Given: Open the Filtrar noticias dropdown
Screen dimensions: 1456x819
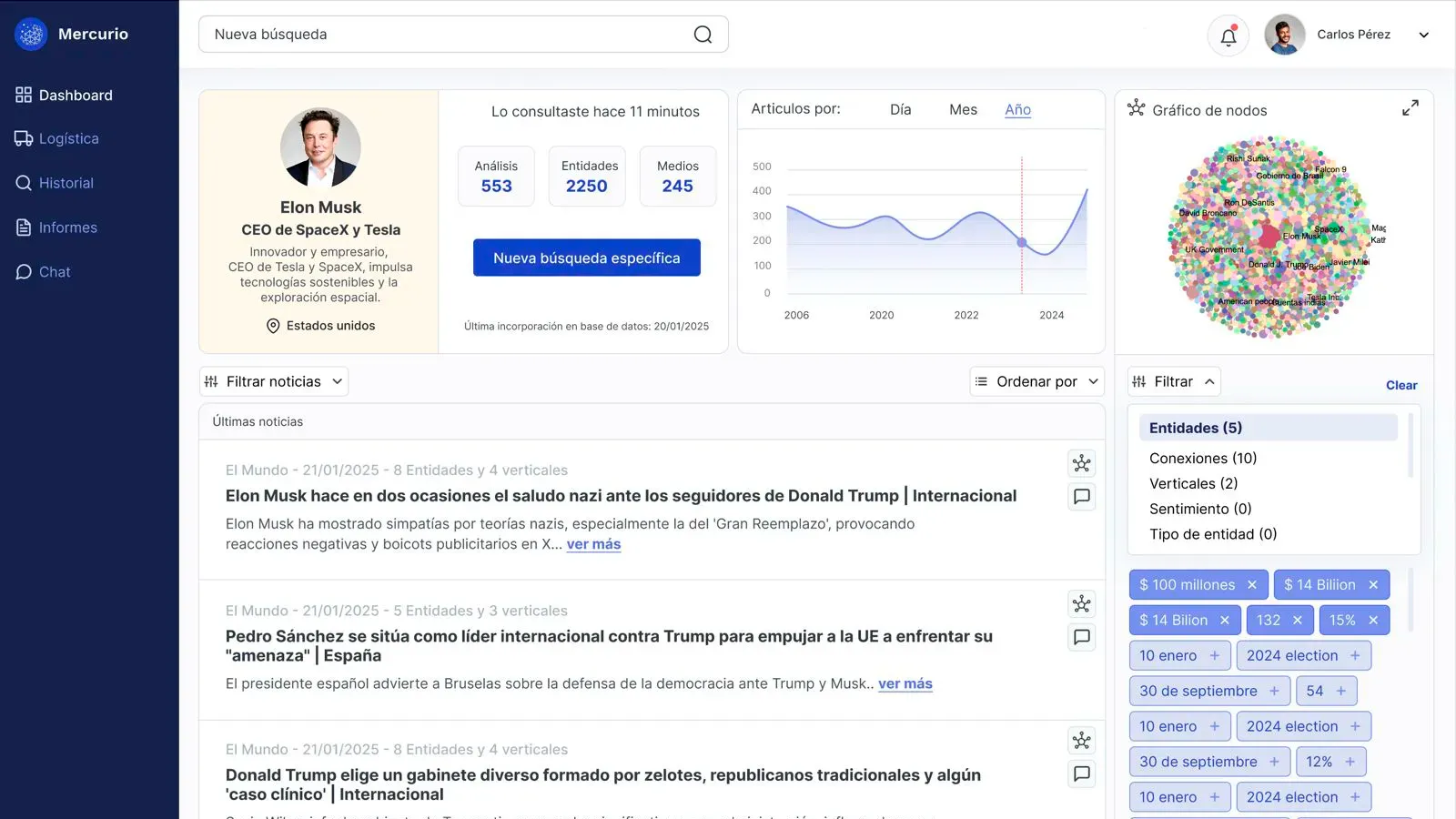Looking at the screenshot, I should pos(274,381).
